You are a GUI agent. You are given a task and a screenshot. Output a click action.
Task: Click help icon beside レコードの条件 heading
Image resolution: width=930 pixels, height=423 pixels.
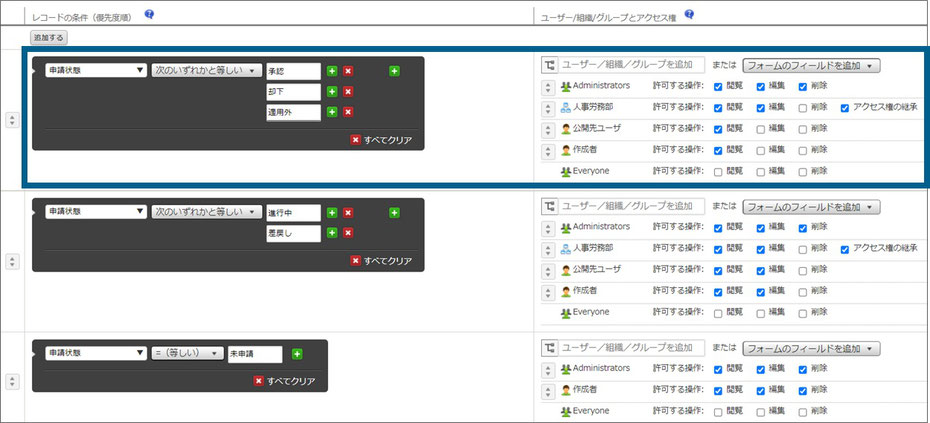pyautogui.click(x=149, y=15)
